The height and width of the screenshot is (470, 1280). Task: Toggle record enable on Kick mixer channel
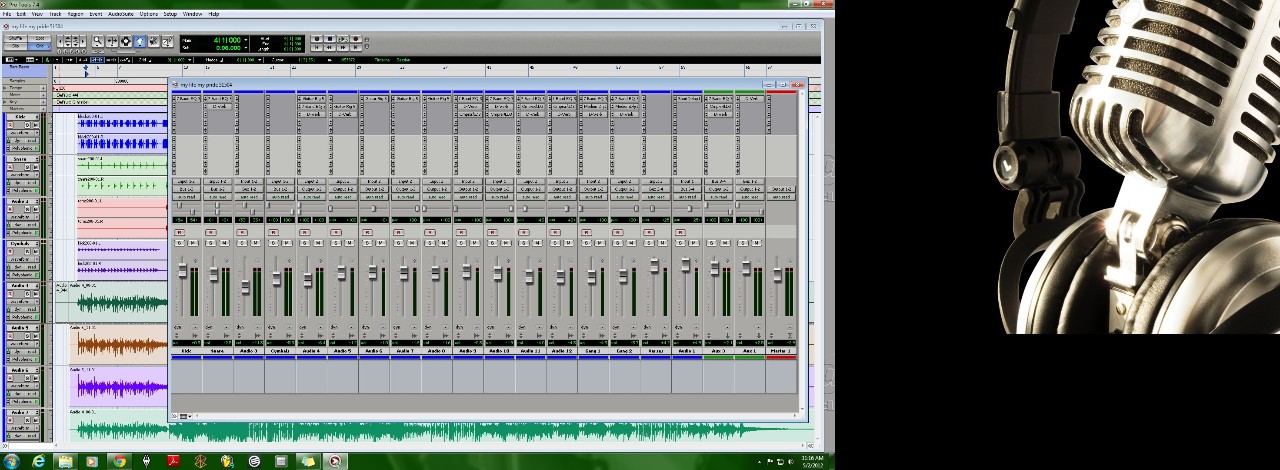click(x=180, y=232)
